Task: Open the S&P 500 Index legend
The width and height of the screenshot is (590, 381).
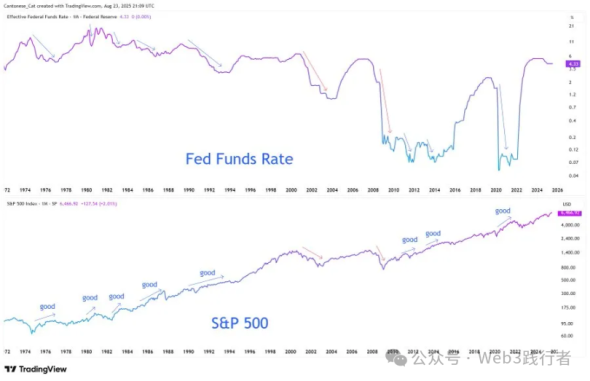Action: pyautogui.click(x=62, y=203)
